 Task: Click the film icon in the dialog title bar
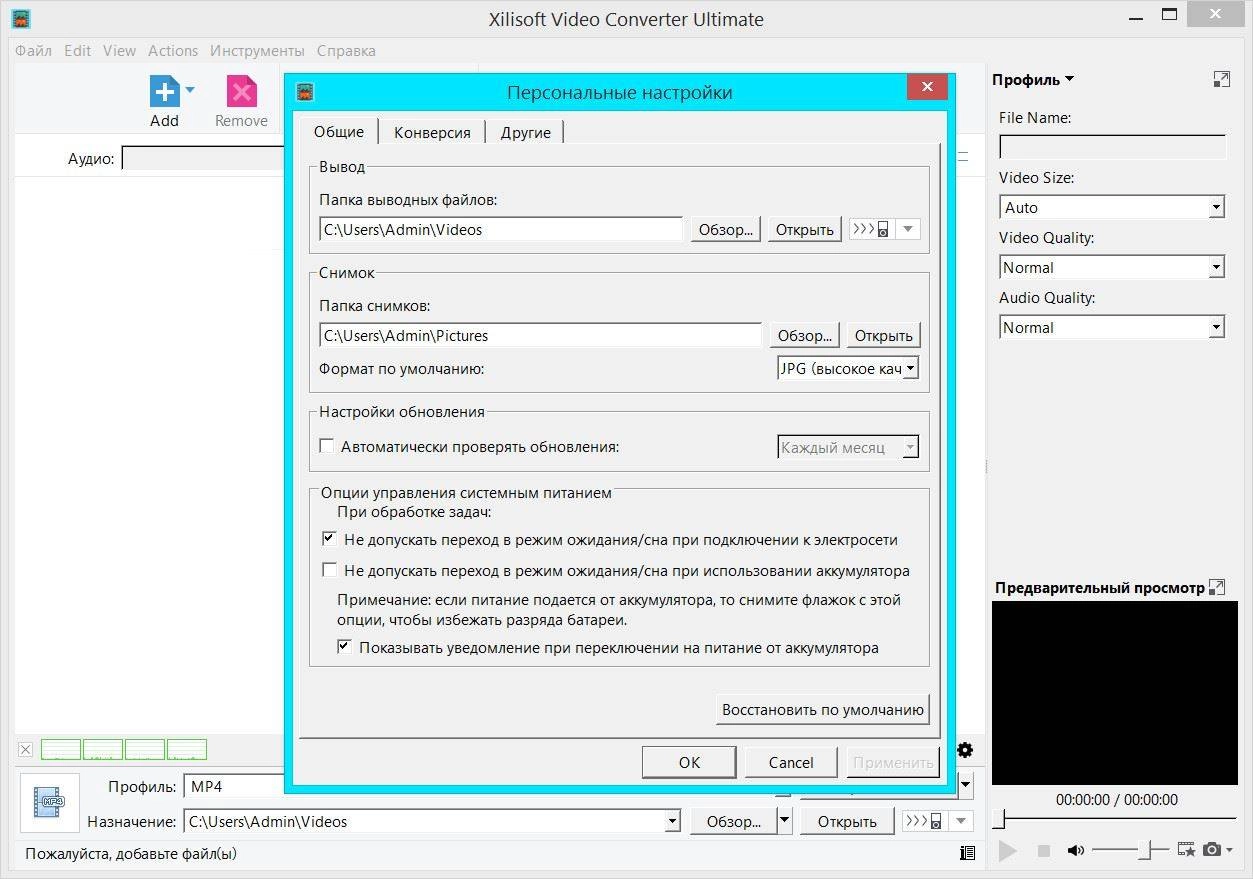306,92
